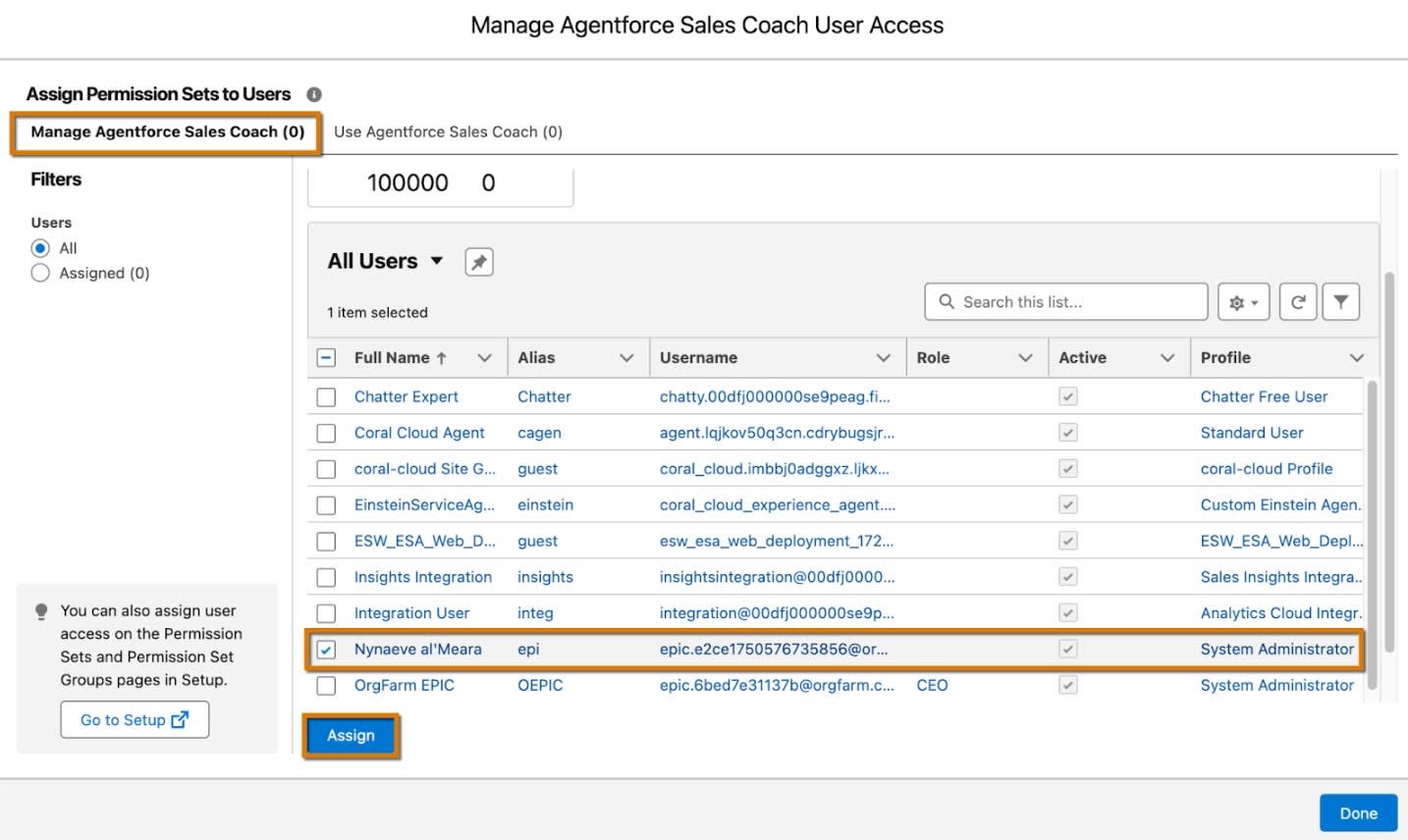Check the coral-cloud Site G... row checkbox
This screenshot has height=840, width=1408.
326,469
